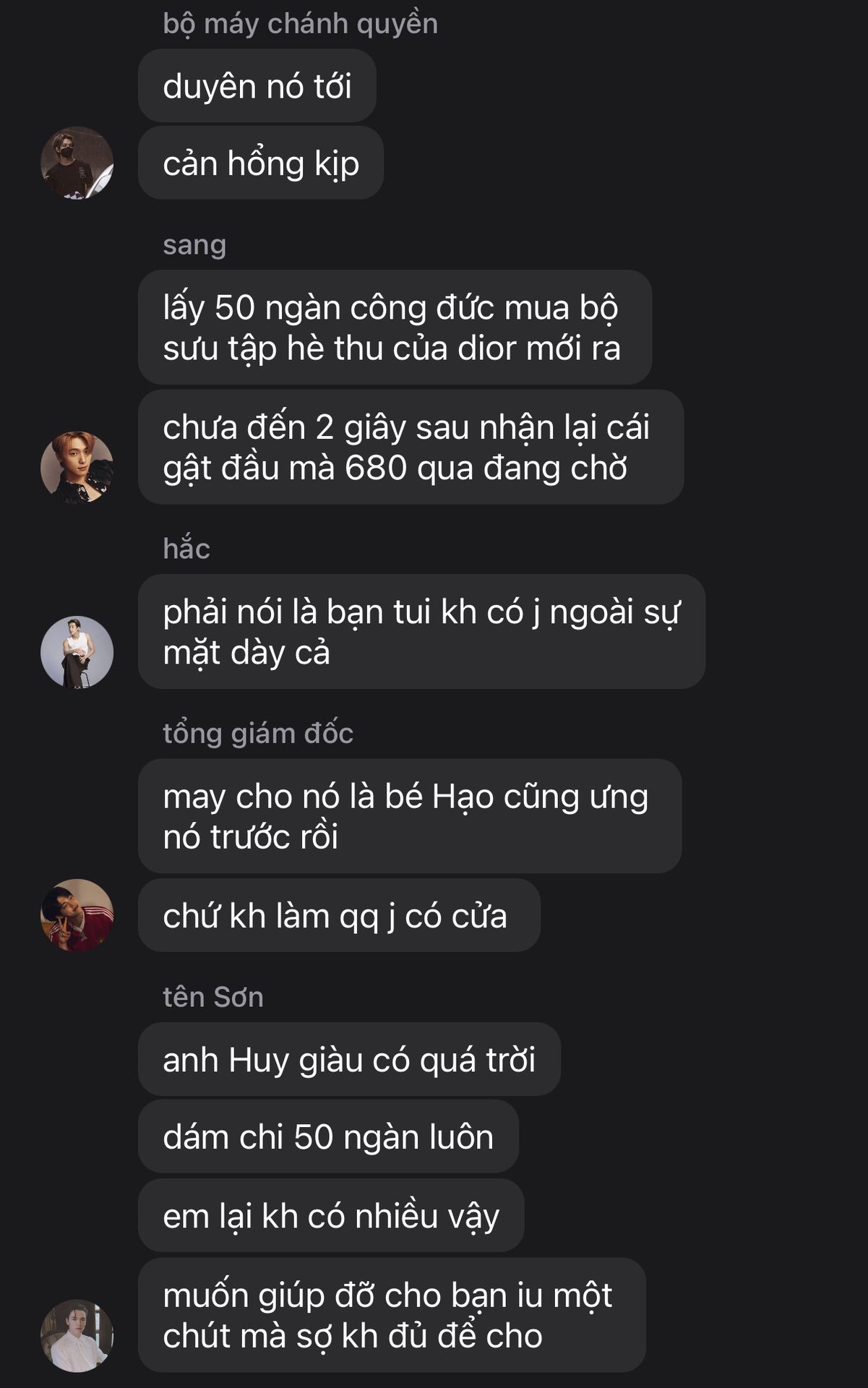Tap sender name 'bộ máy chánh quyền'
This screenshot has width=868, height=1388.
300,24
